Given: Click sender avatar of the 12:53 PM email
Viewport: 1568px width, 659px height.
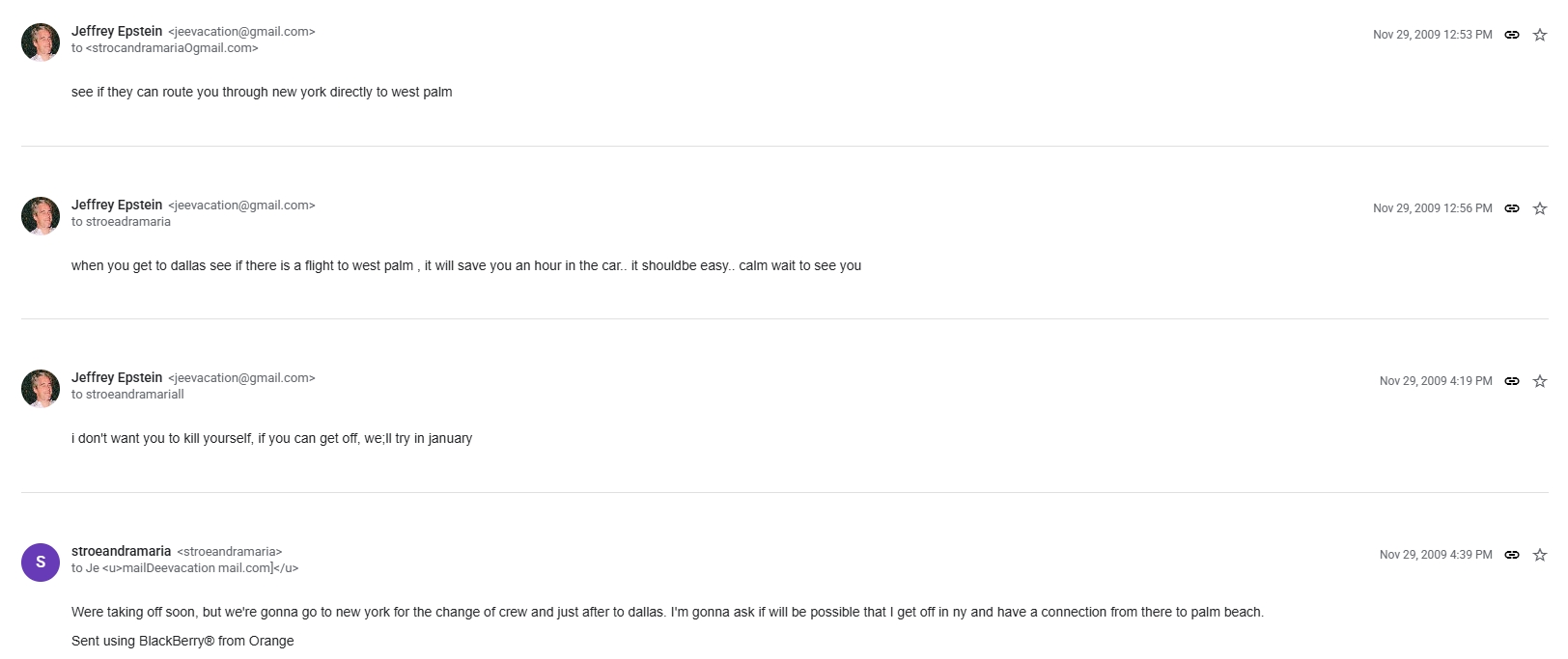Looking at the screenshot, I should 41,42.
